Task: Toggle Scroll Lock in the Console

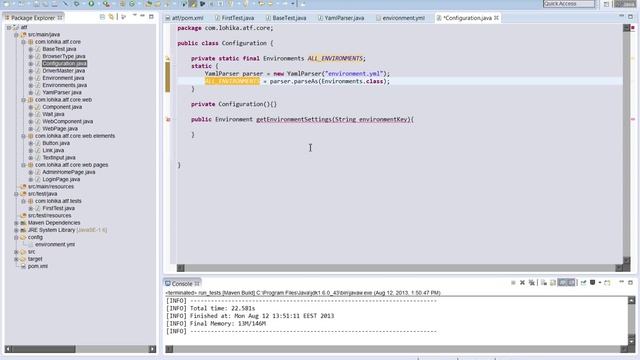Action: tap(553, 282)
